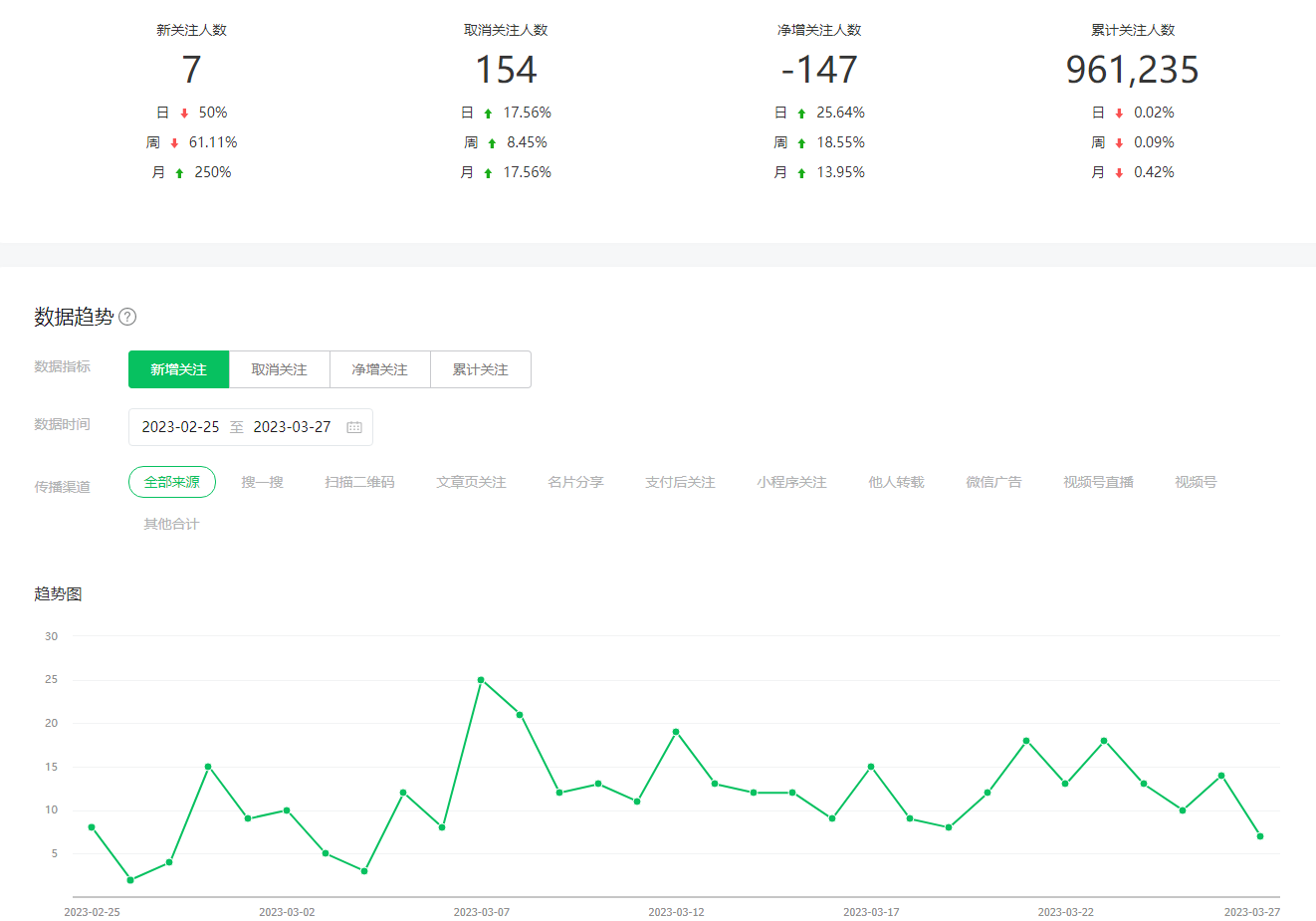Select 支付后关注 channel
The height and width of the screenshot is (921, 1316).
pos(680,482)
